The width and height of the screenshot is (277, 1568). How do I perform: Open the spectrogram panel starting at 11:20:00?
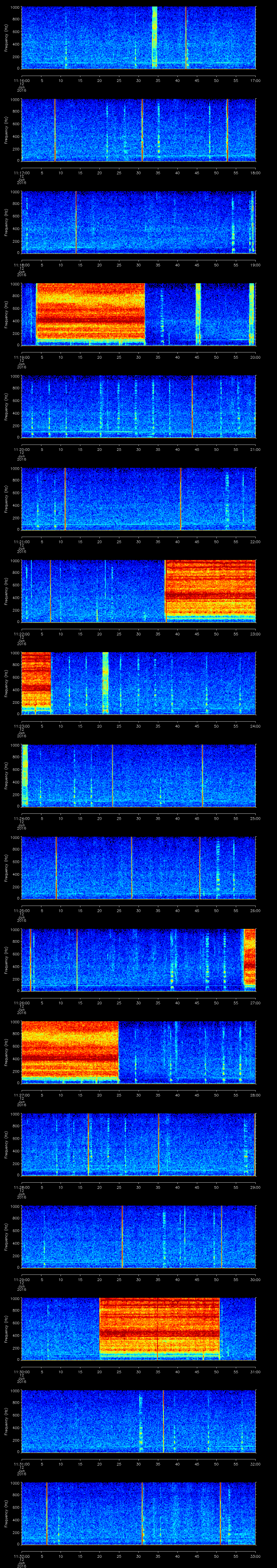click(138, 407)
